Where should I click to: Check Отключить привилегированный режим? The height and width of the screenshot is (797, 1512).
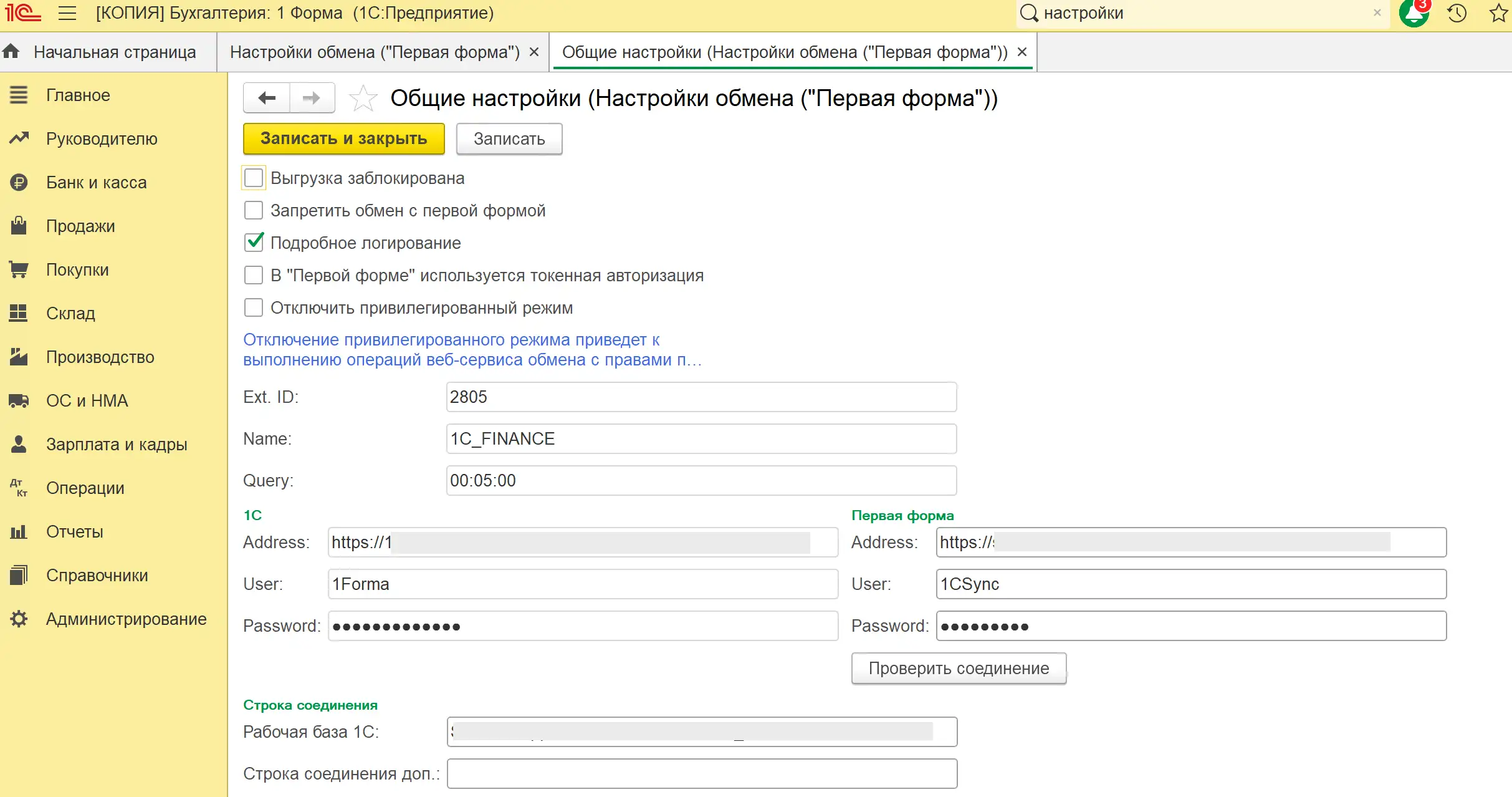pos(254,307)
